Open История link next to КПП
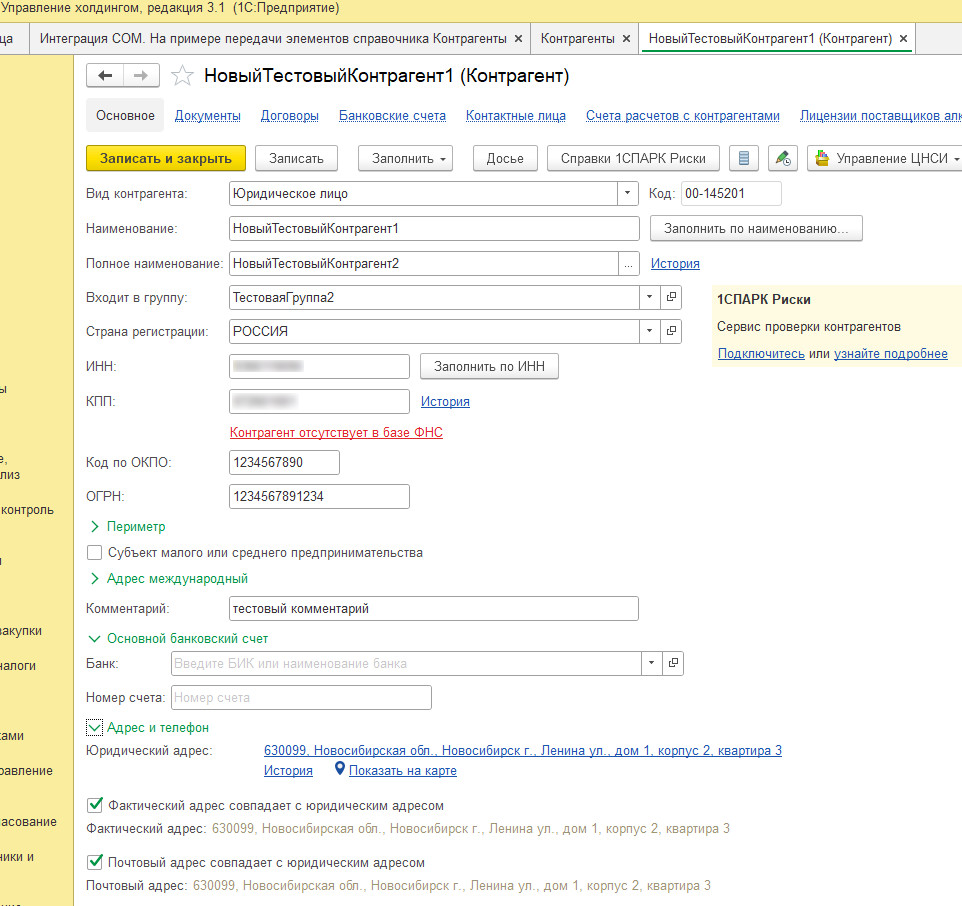This screenshot has width=962, height=906. coord(445,401)
